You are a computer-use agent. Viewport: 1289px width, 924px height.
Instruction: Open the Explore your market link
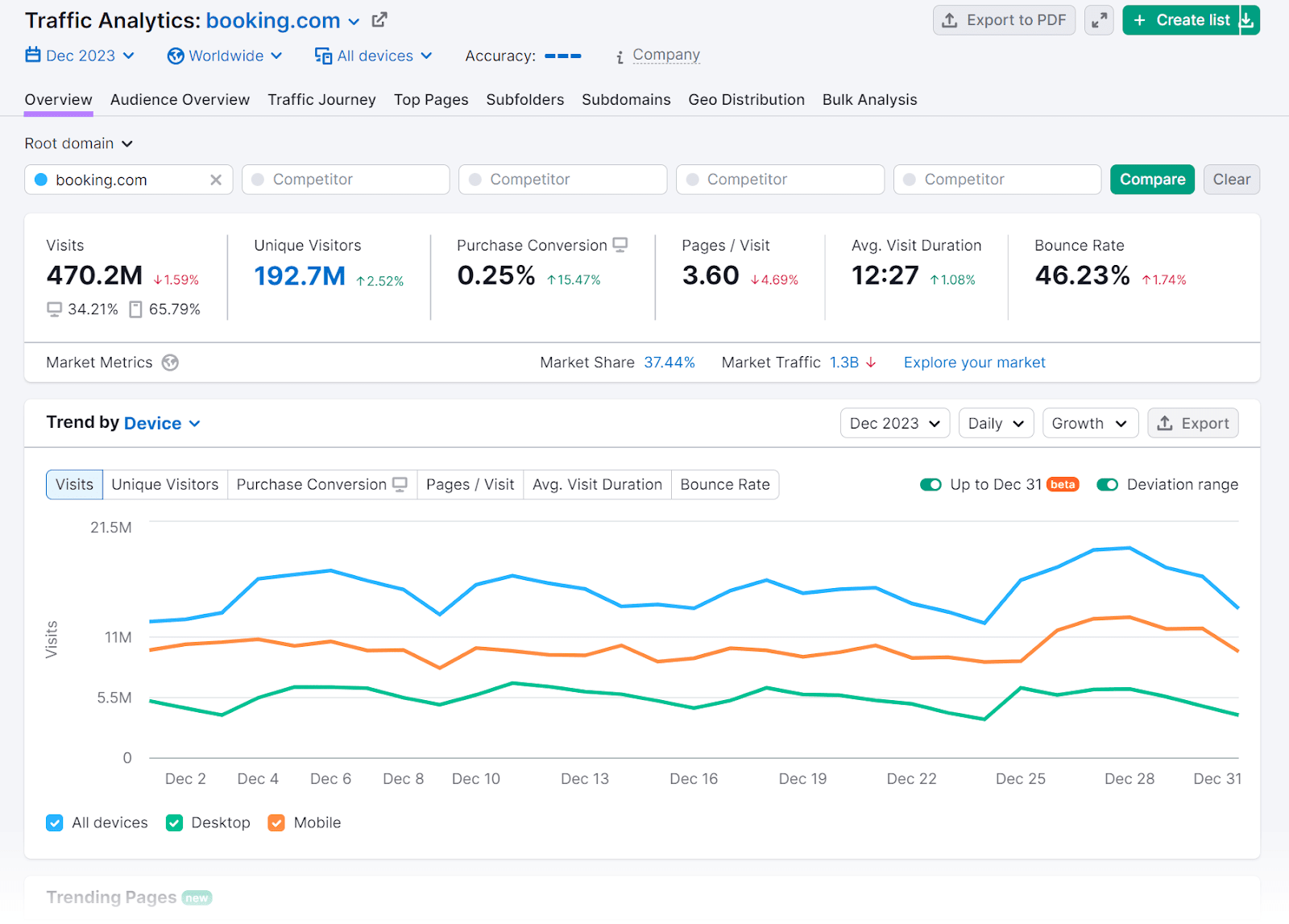pos(974,363)
